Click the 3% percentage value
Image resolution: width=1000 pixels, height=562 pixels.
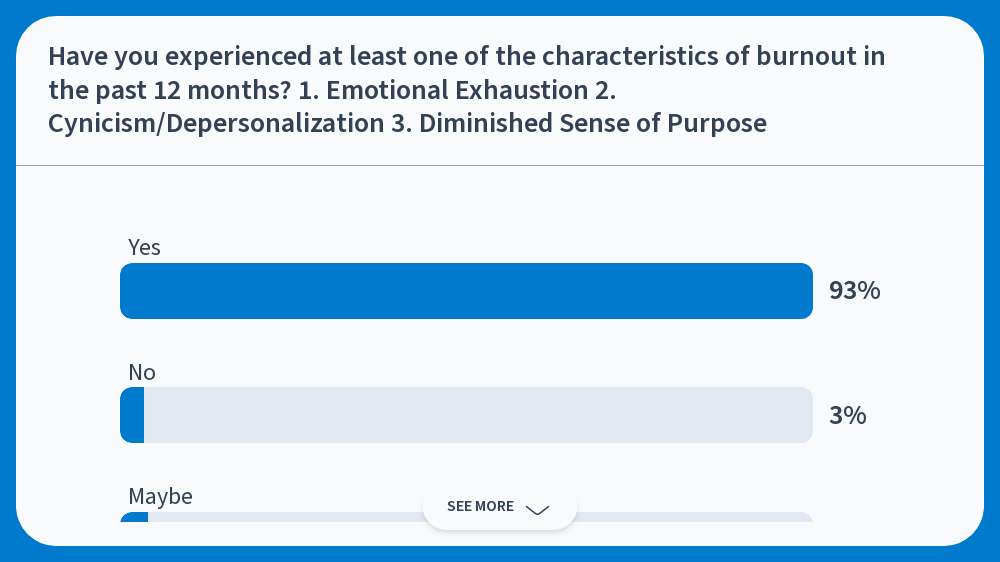847,415
